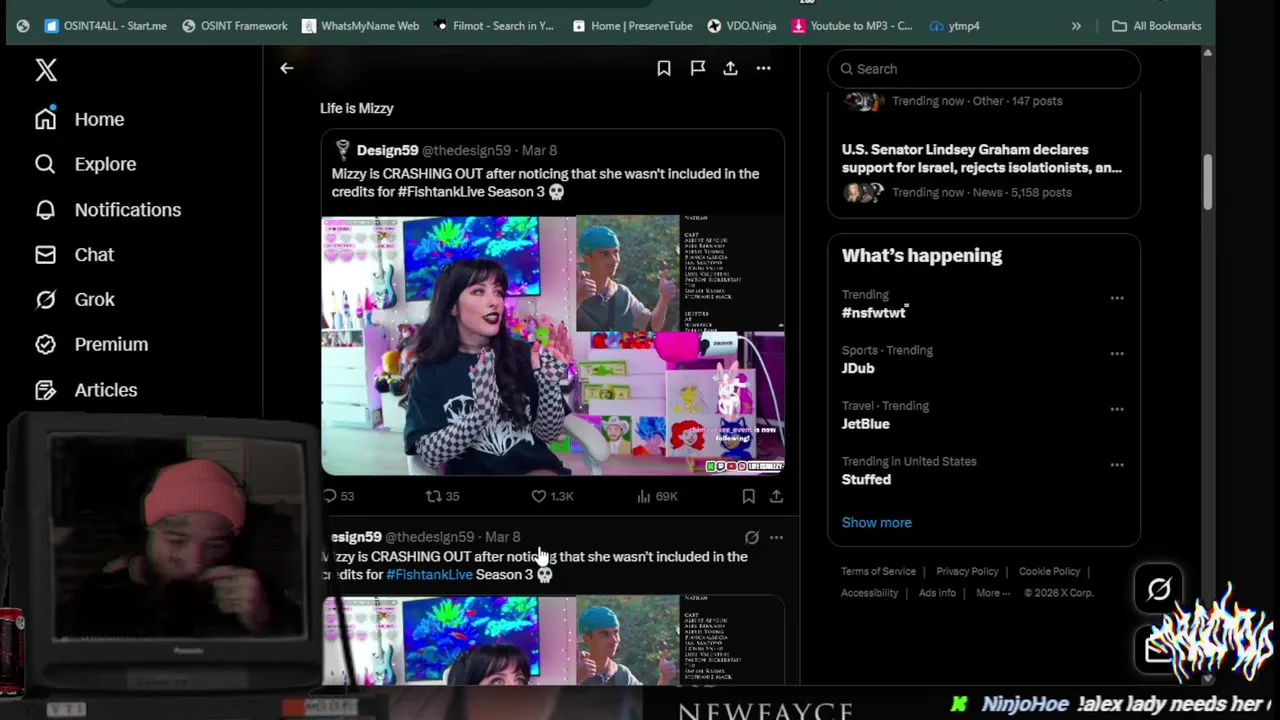Bookmark using the post action row icon
Image resolution: width=1280 pixels, height=720 pixels.
click(748, 496)
